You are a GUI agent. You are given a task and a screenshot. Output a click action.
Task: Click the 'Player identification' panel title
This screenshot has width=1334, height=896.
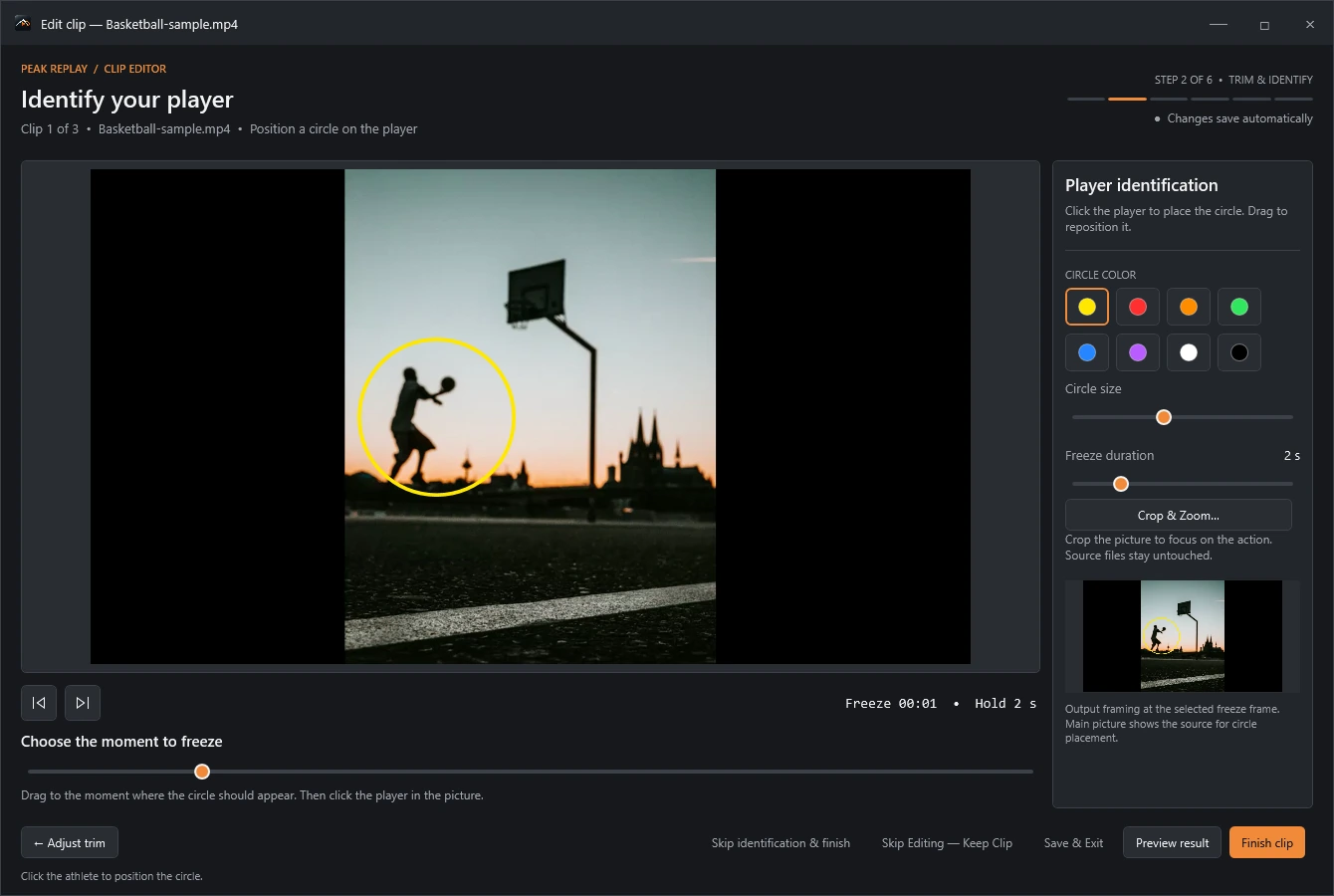(x=1141, y=185)
